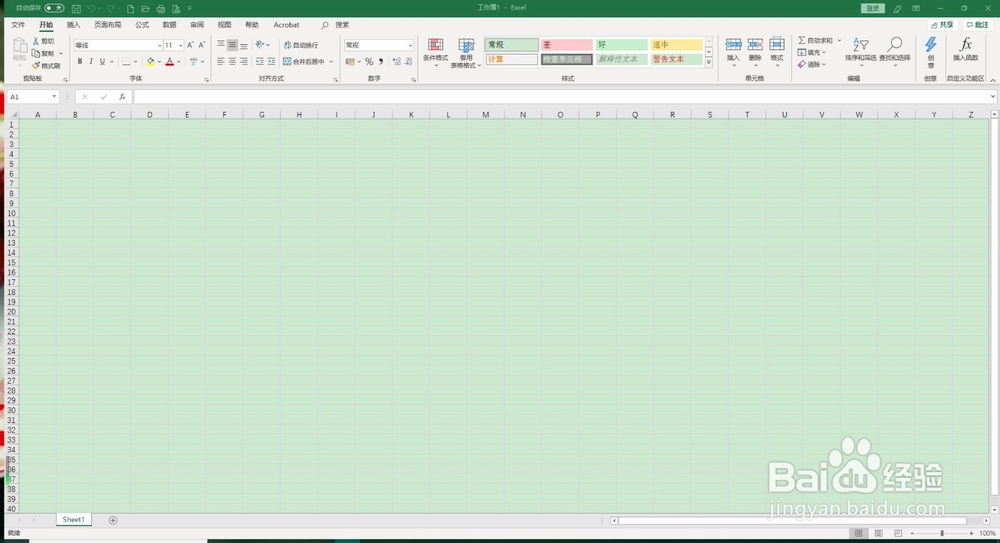Click the Save icon in quick access toolbar
This screenshot has height=543, width=1000.
[x=77, y=9]
